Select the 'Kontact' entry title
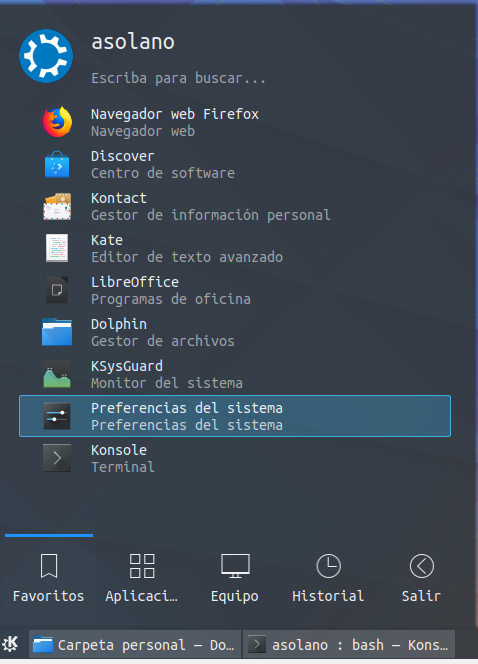The height and width of the screenshot is (664, 478). (119, 198)
